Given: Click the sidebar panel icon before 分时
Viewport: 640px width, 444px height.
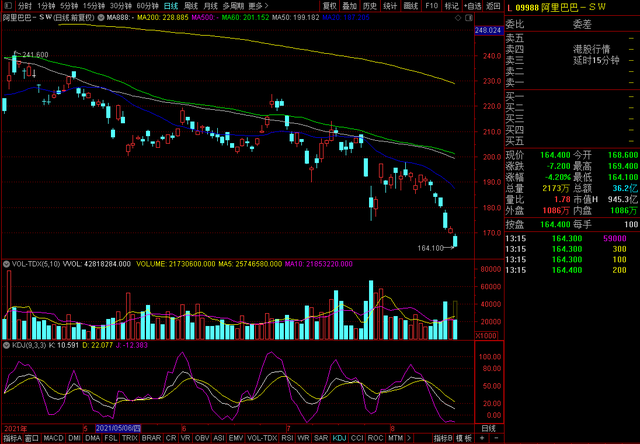Looking at the screenshot, I should [8, 6].
